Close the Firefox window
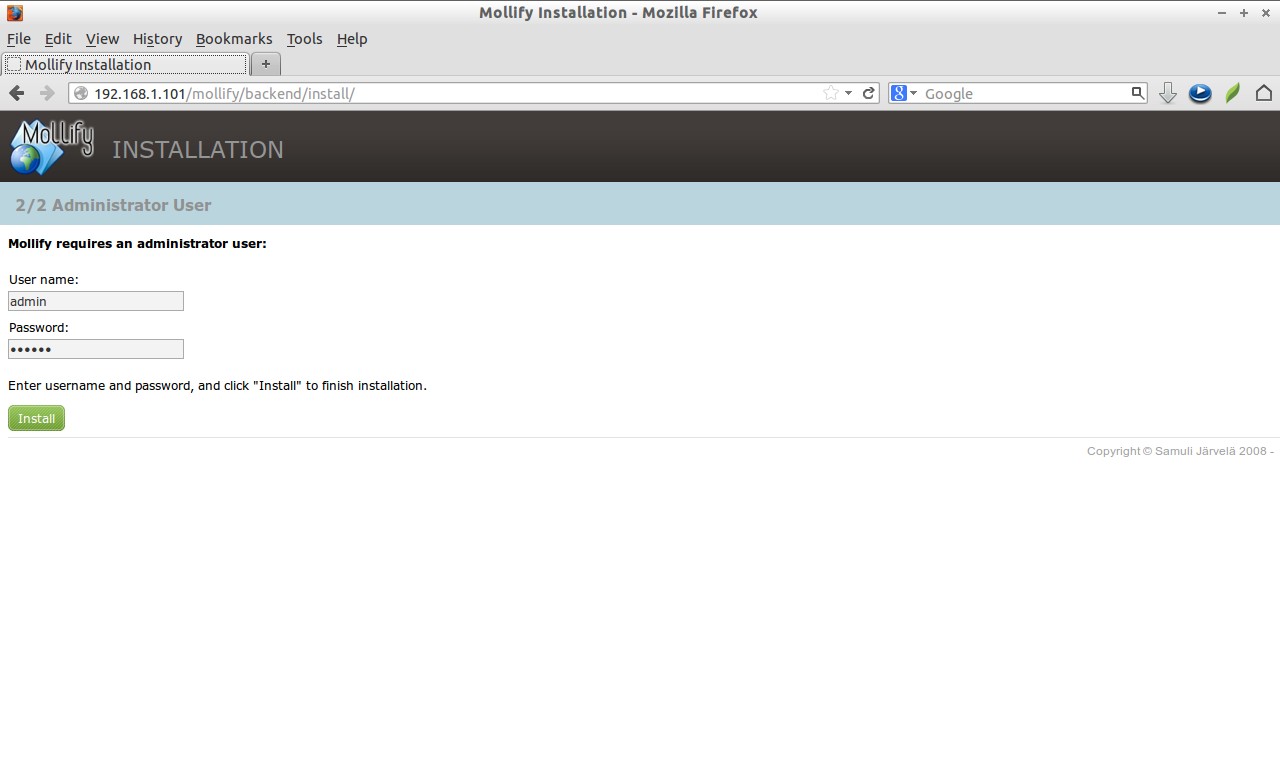Screen dimensions: 1280x776 click(x=1265, y=13)
